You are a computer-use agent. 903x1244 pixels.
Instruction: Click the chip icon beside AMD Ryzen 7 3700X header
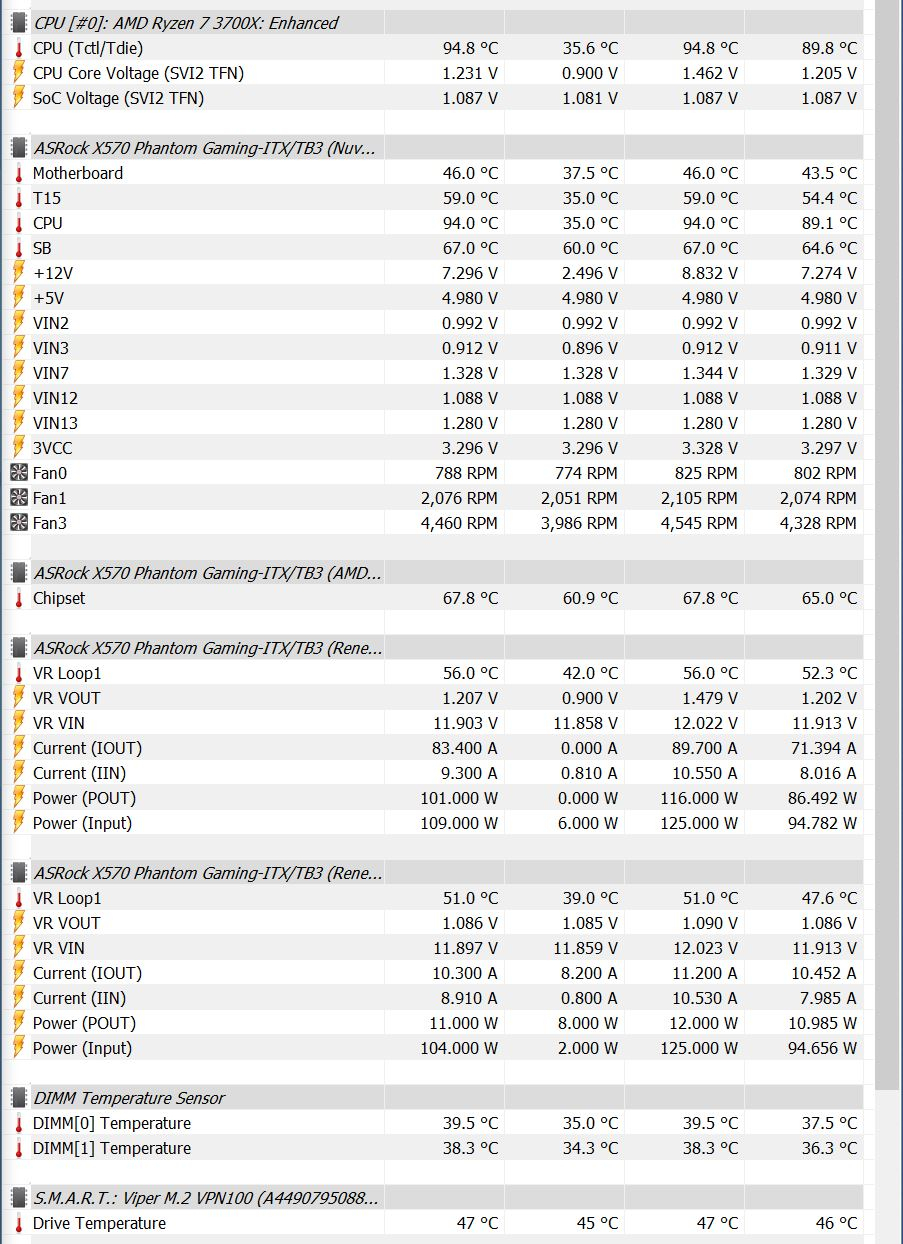(x=18, y=22)
